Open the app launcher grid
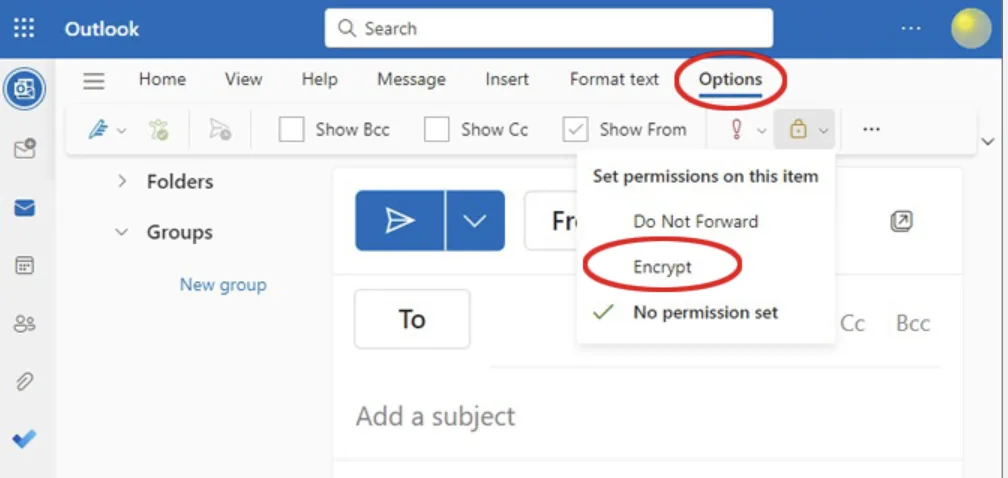 pos(24,28)
